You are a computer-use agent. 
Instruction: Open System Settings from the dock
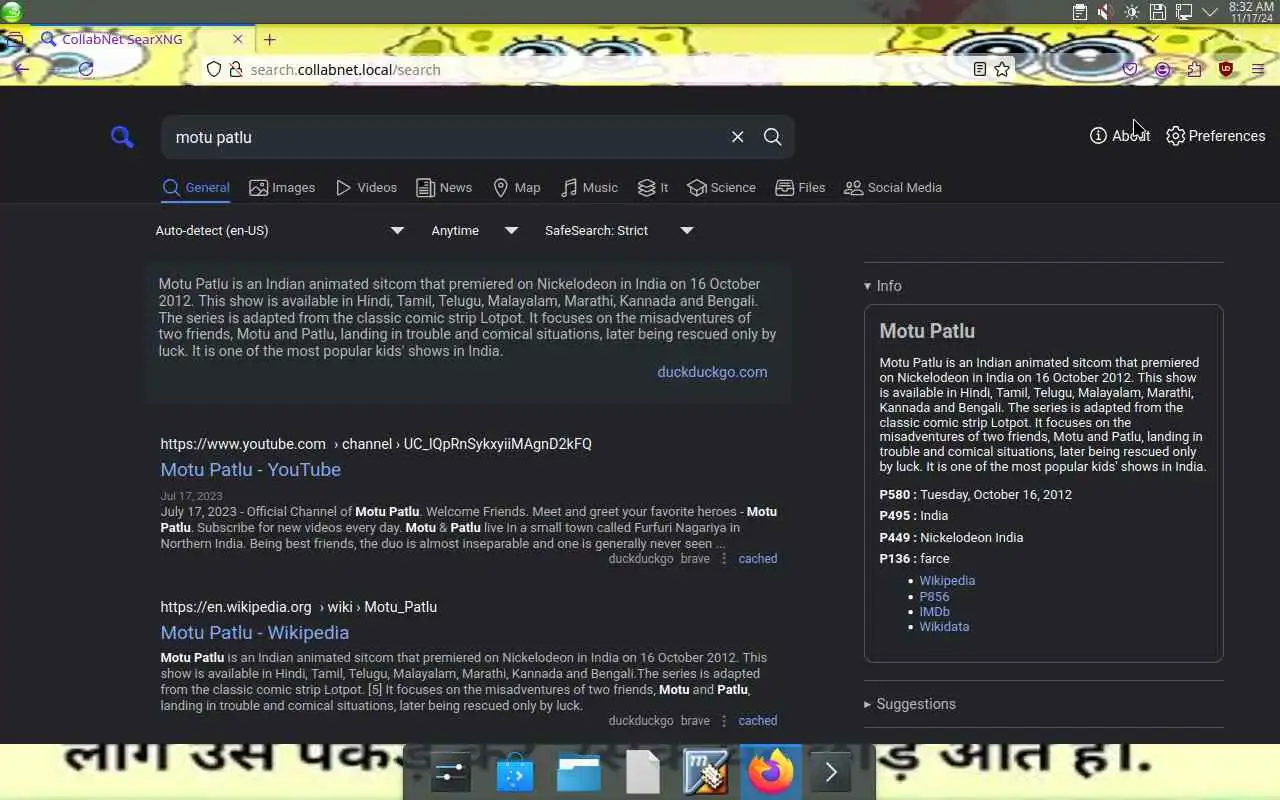point(450,773)
